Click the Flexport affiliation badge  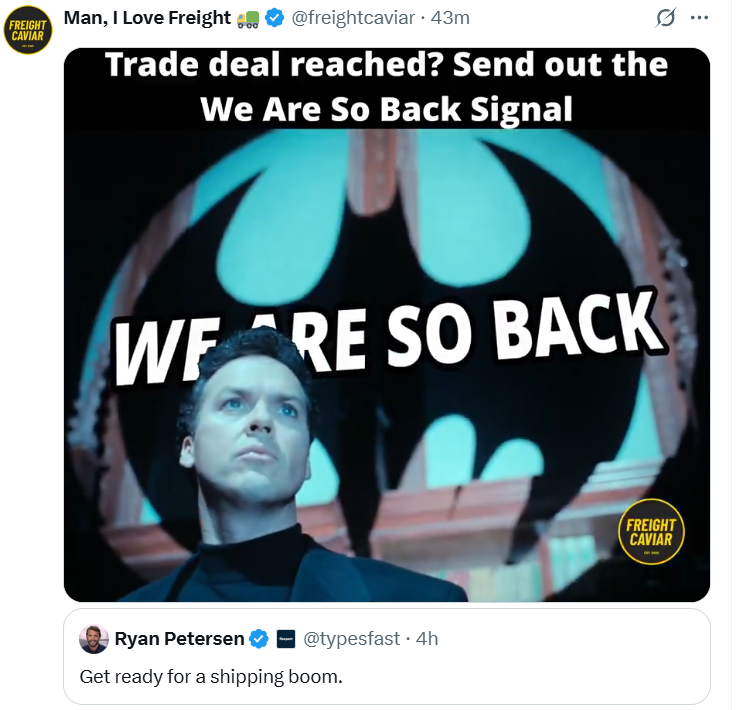[x=285, y=638]
